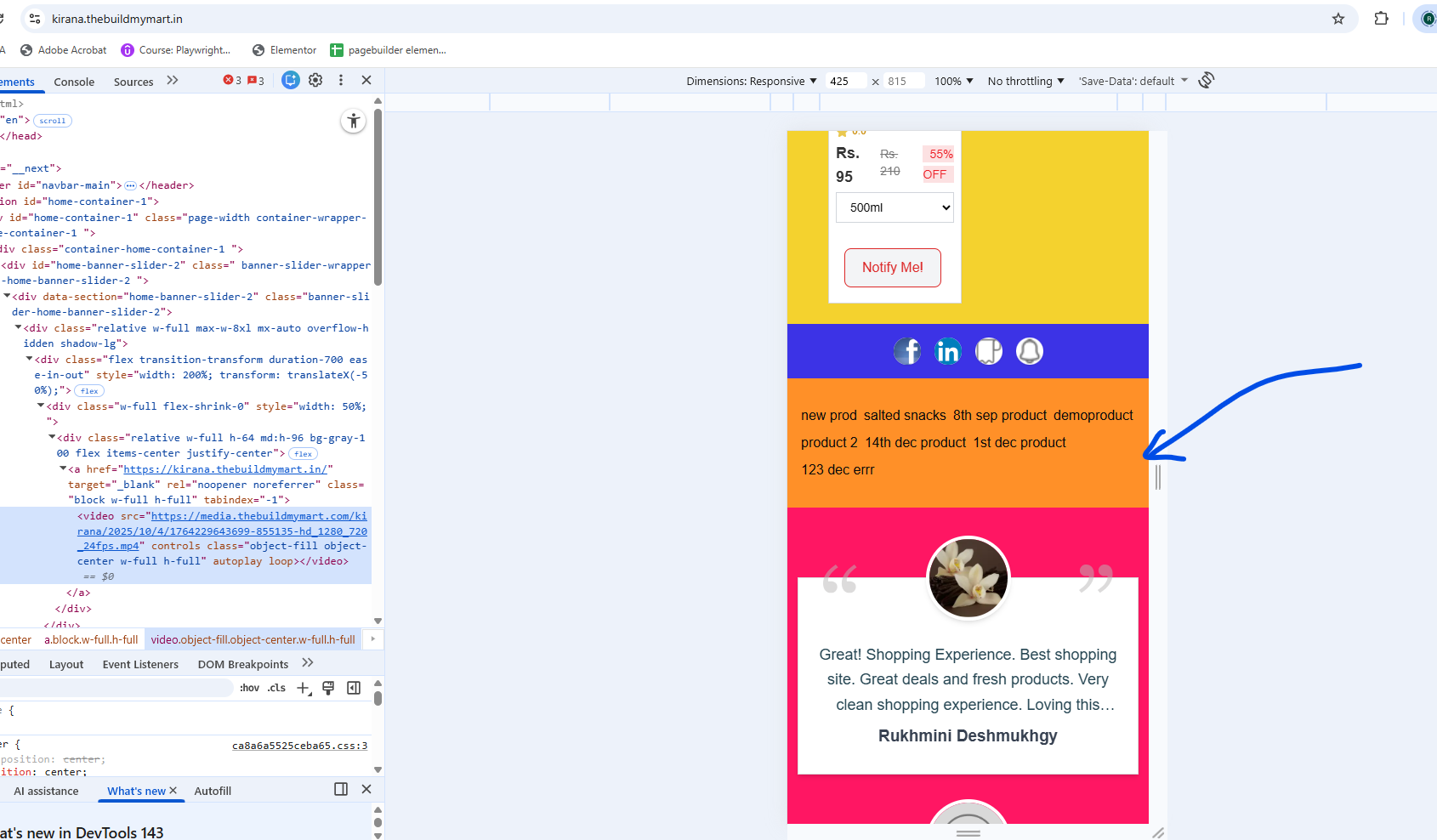Viewport: 1437px width, 840px height.
Task: Open the Layout tab in Styles pane
Action: [66, 665]
